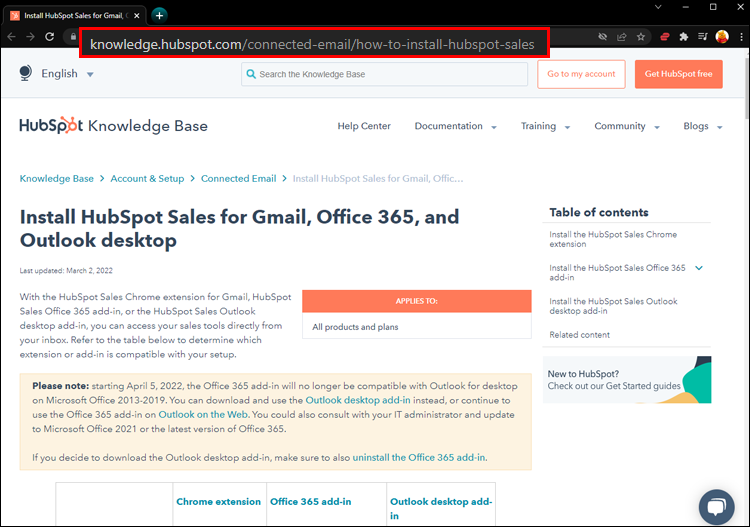Follow the Outlook on the Web link
The image size is (750, 527).
point(203,415)
